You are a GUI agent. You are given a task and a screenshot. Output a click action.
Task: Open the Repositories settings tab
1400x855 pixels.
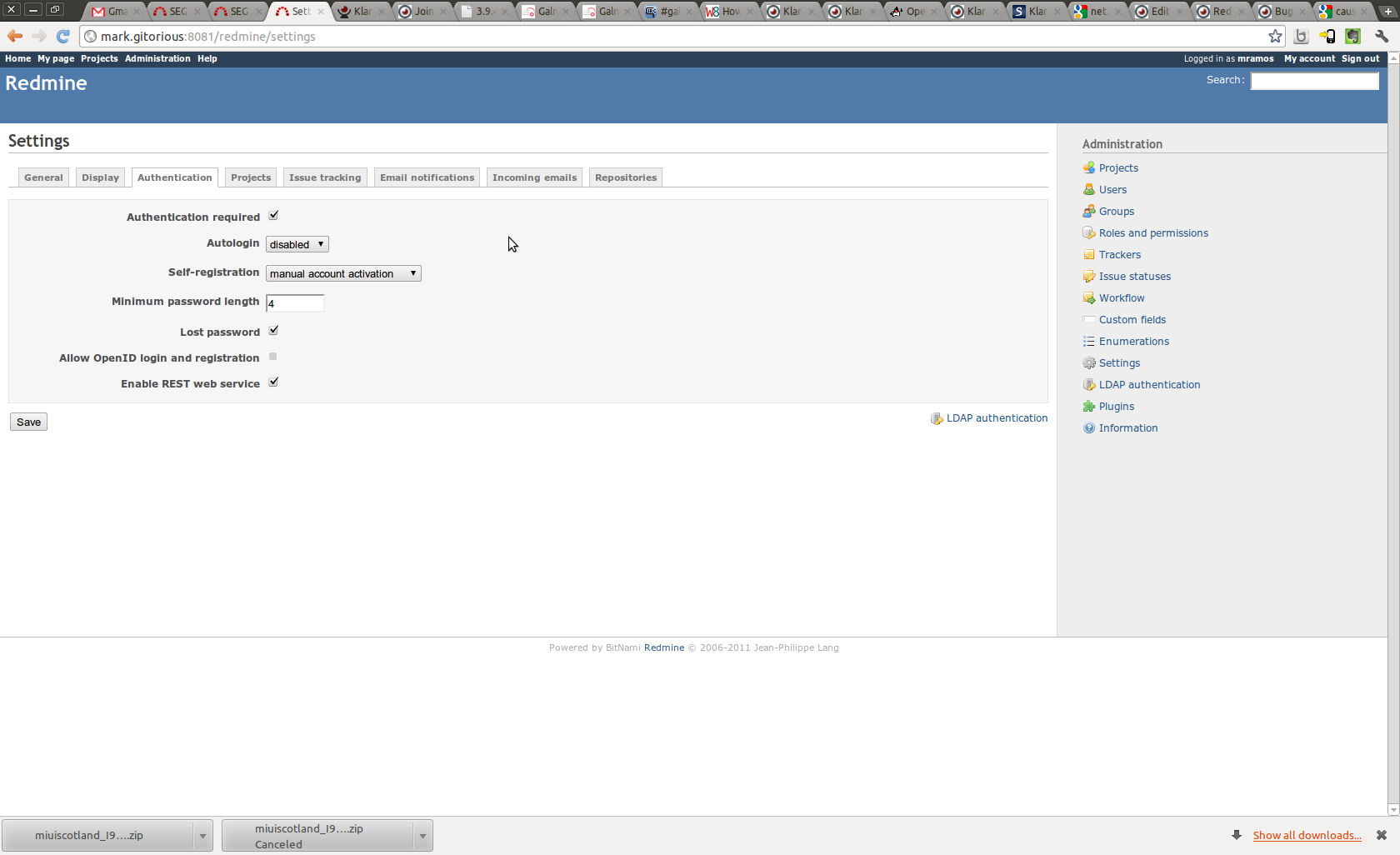click(626, 177)
